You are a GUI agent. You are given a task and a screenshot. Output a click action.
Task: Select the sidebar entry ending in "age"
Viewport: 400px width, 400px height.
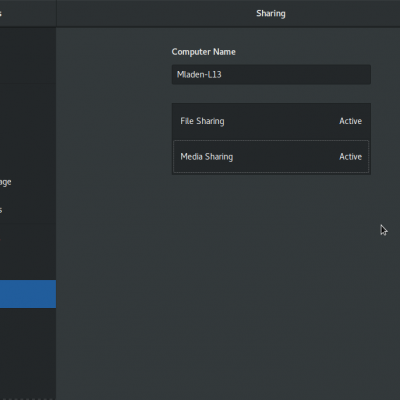28,182
